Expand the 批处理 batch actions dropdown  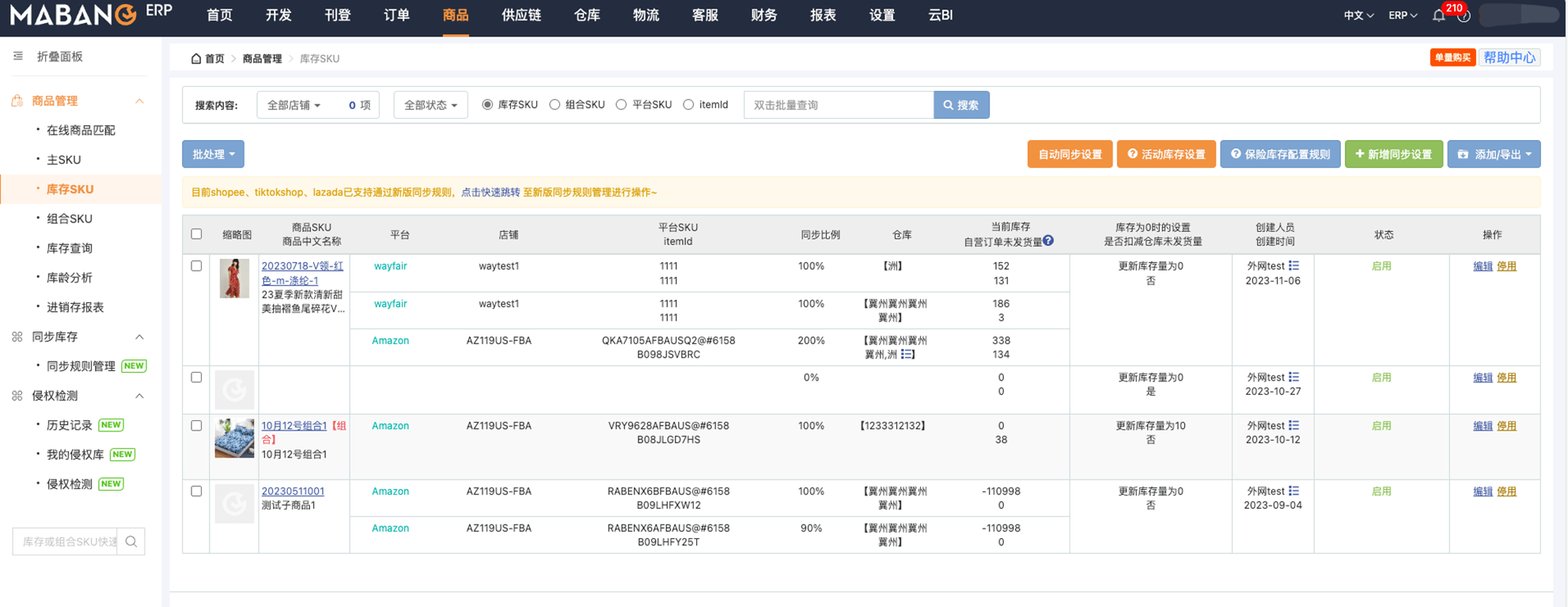tap(213, 154)
